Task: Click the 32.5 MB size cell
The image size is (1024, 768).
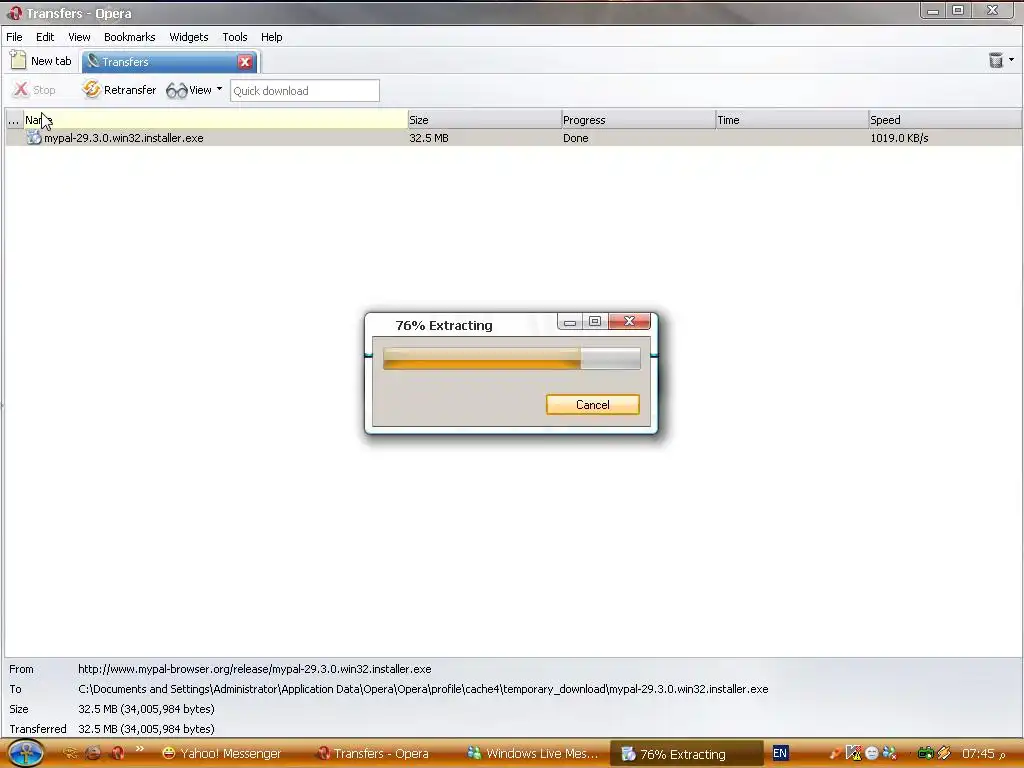Action: coord(428,138)
